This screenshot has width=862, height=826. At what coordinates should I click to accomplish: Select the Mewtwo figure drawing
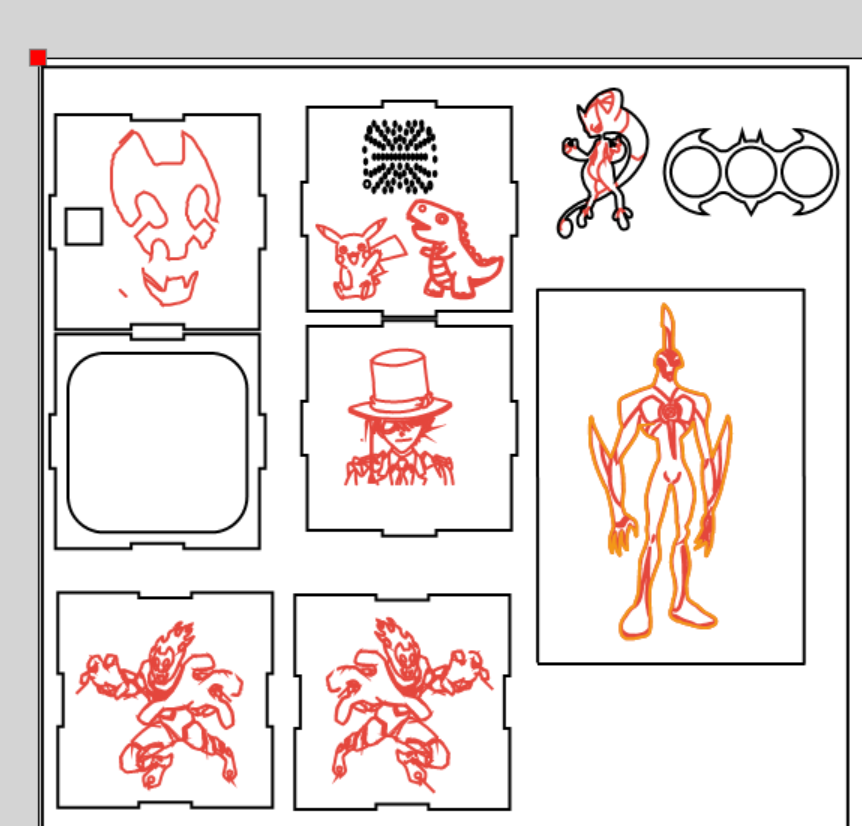pos(603,163)
